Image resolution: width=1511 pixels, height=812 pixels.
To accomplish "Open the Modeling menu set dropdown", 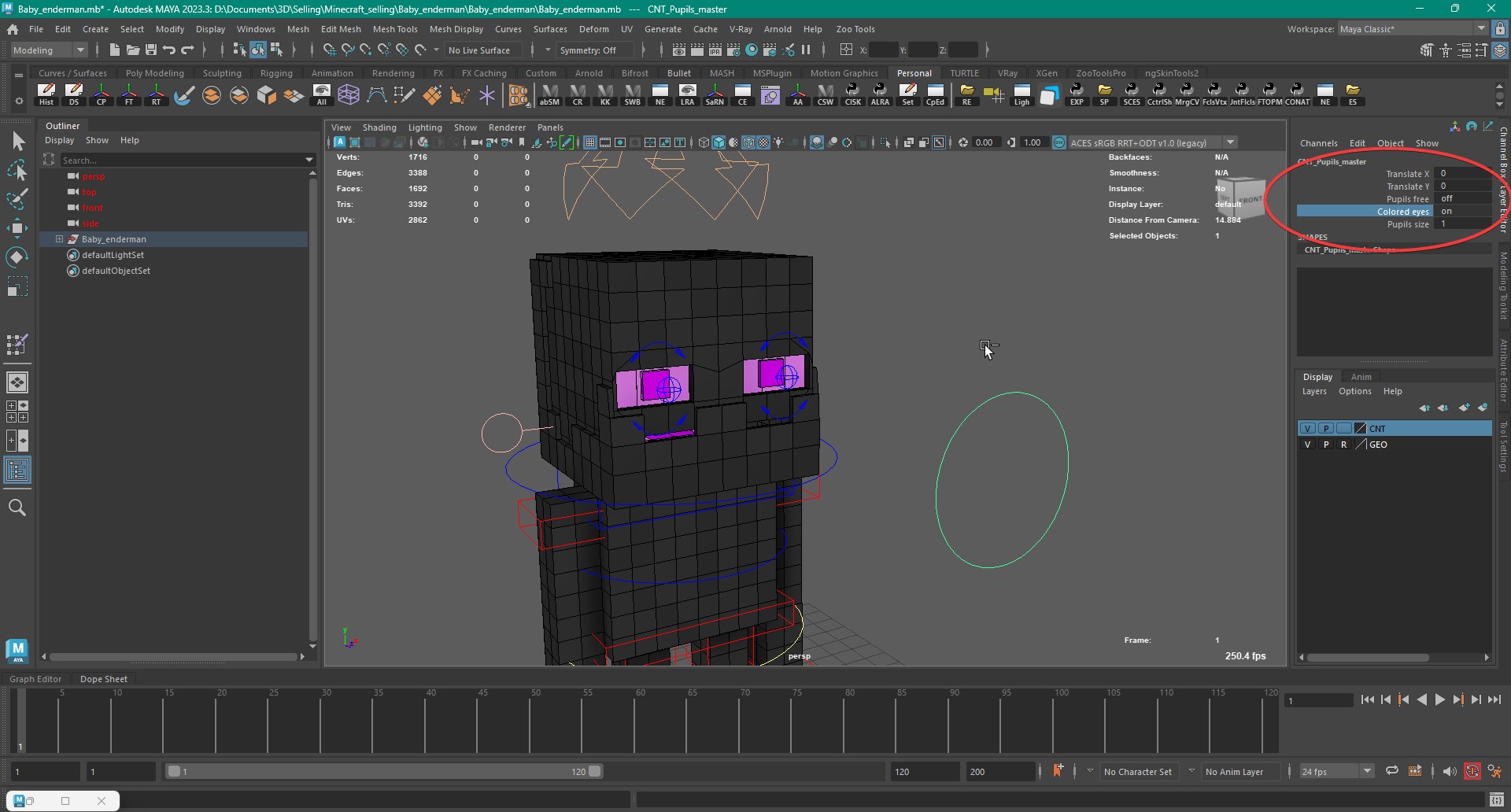I will [x=50, y=50].
